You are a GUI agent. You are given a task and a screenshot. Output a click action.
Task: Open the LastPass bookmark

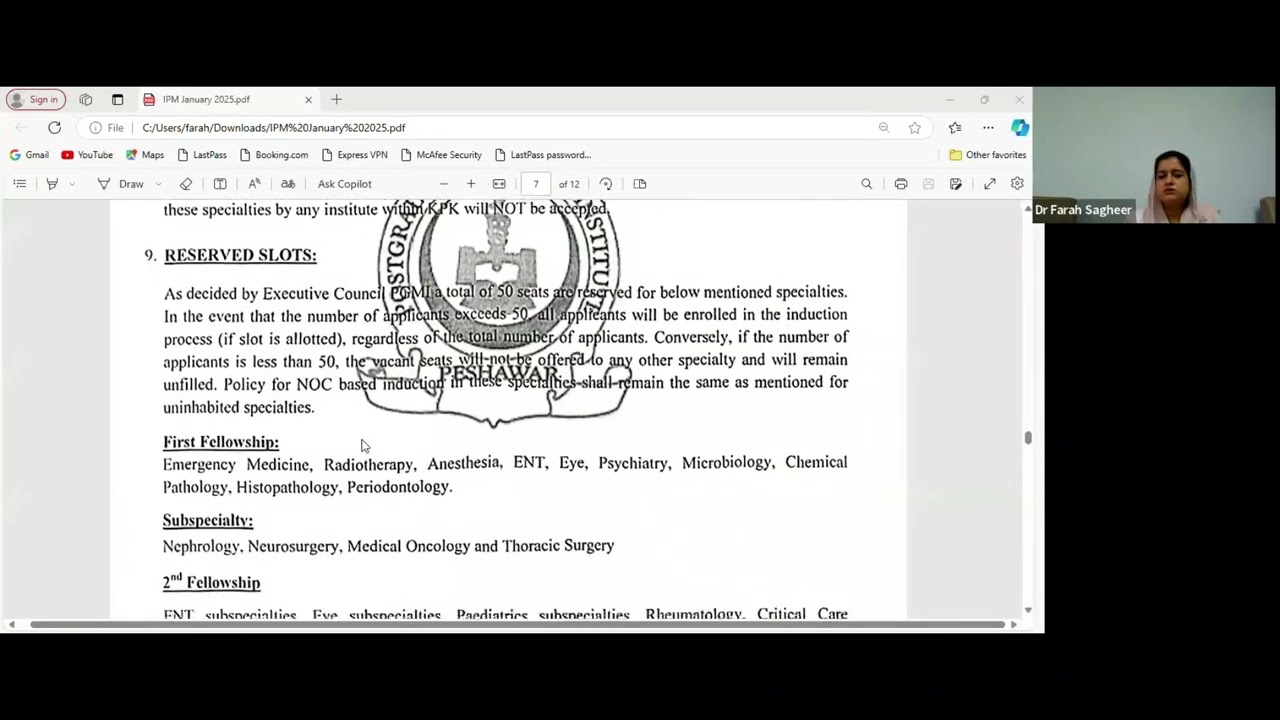click(202, 155)
